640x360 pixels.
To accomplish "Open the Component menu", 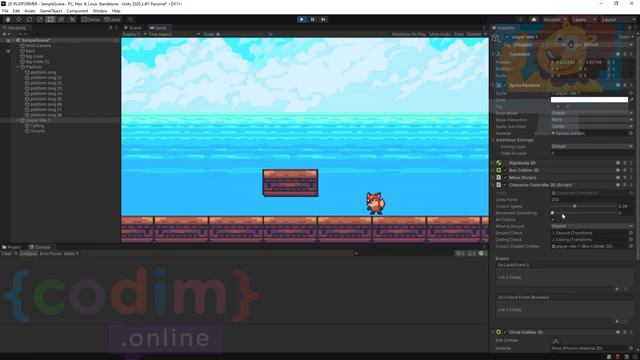I will [x=77, y=11].
